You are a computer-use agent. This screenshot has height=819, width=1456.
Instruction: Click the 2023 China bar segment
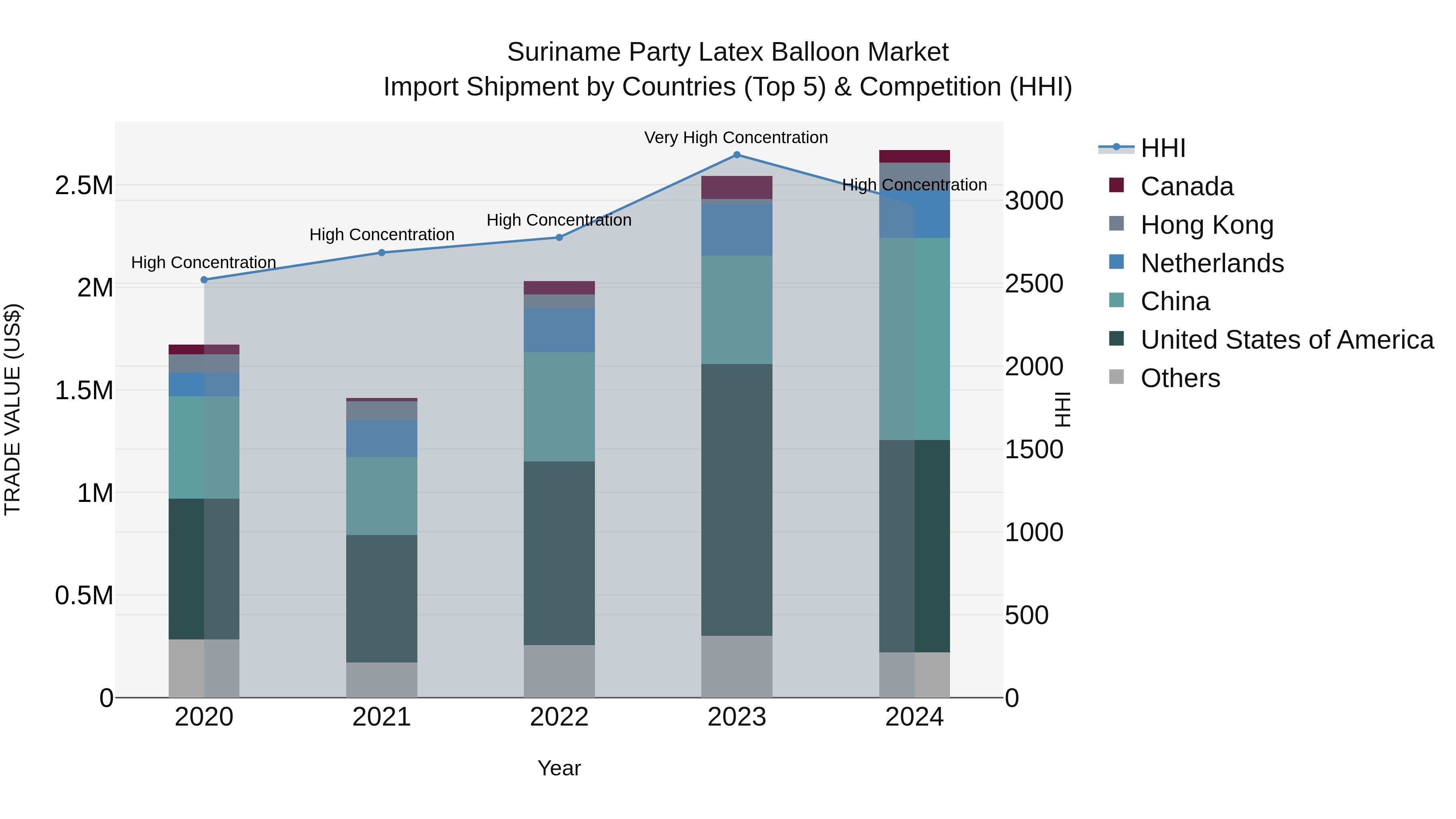pos(736,310)
